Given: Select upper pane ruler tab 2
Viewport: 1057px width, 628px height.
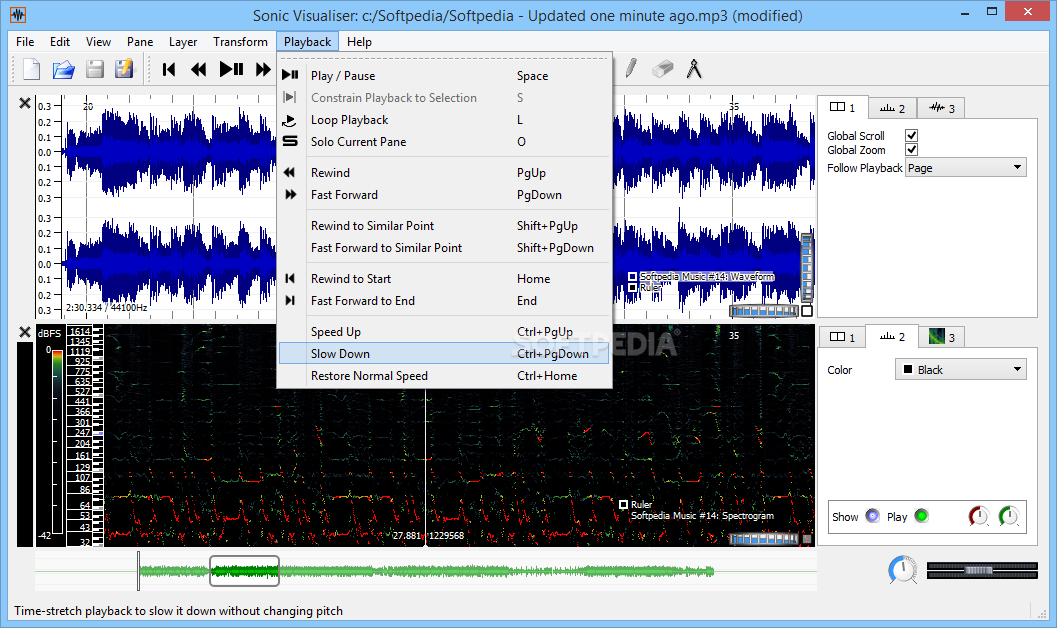Looking at the screenshot, I should (x=893, y=108).
